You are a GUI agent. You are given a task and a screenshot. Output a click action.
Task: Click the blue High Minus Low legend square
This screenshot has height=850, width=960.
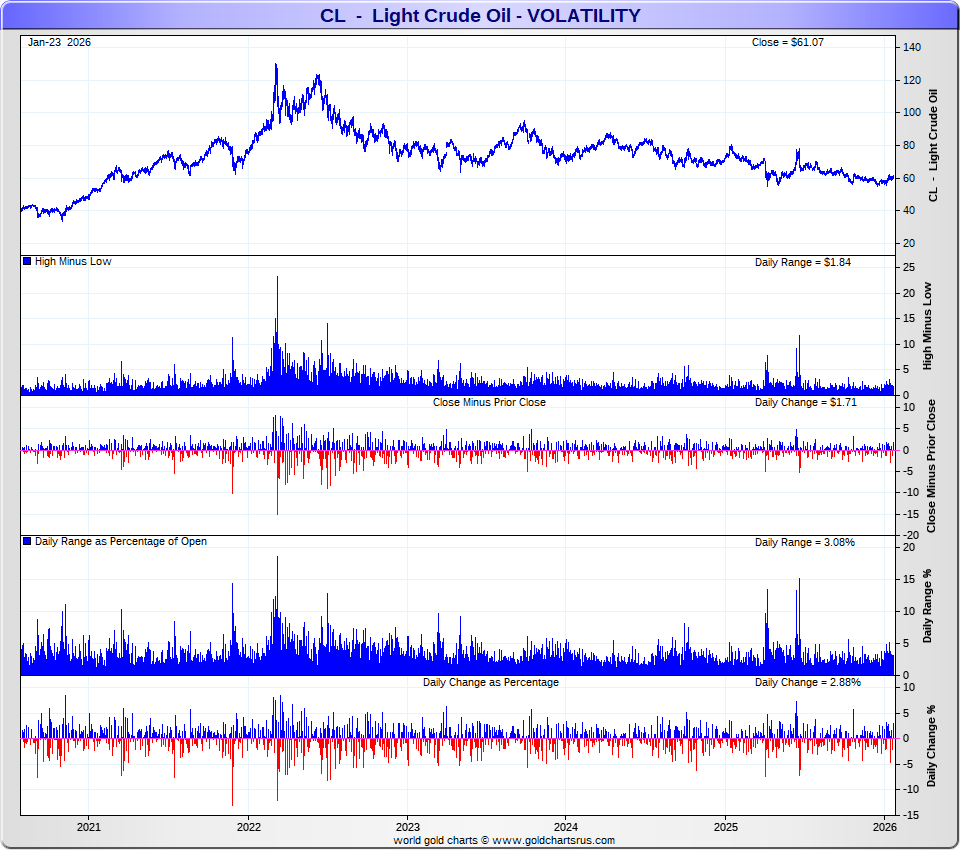pos(27,262)
